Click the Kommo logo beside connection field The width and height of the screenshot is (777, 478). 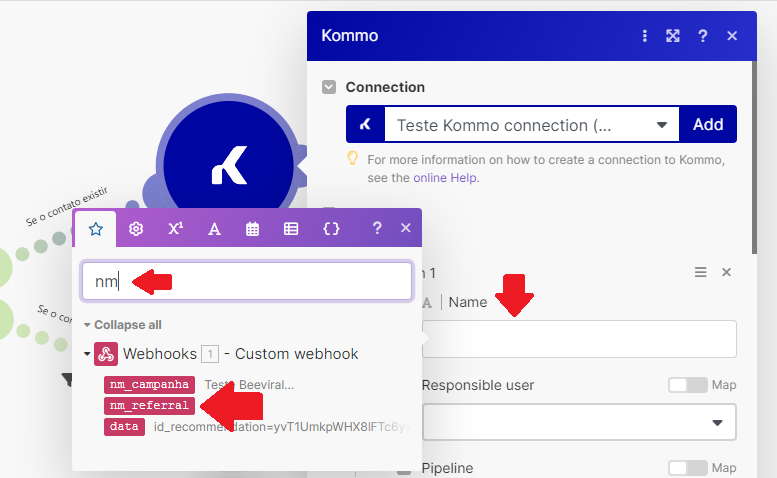pyautogui.click(x=366, y=124)
